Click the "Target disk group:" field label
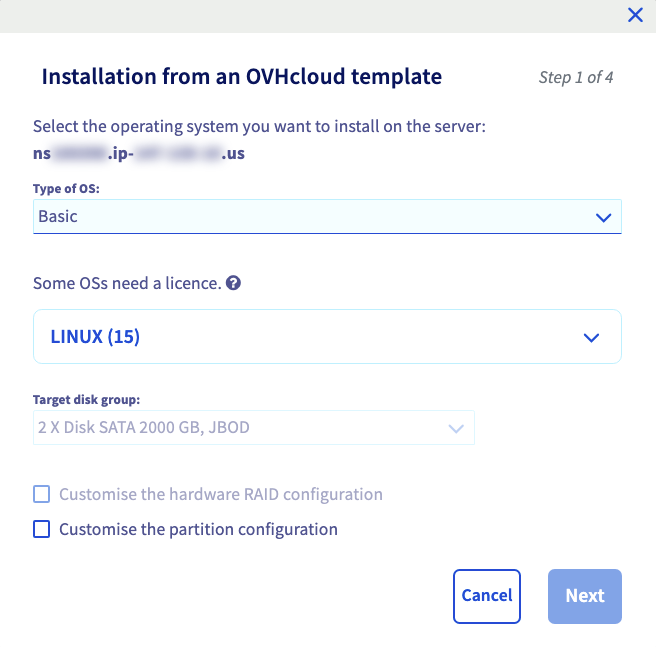Viewport: 656px width, 647px height. point(86,400)
